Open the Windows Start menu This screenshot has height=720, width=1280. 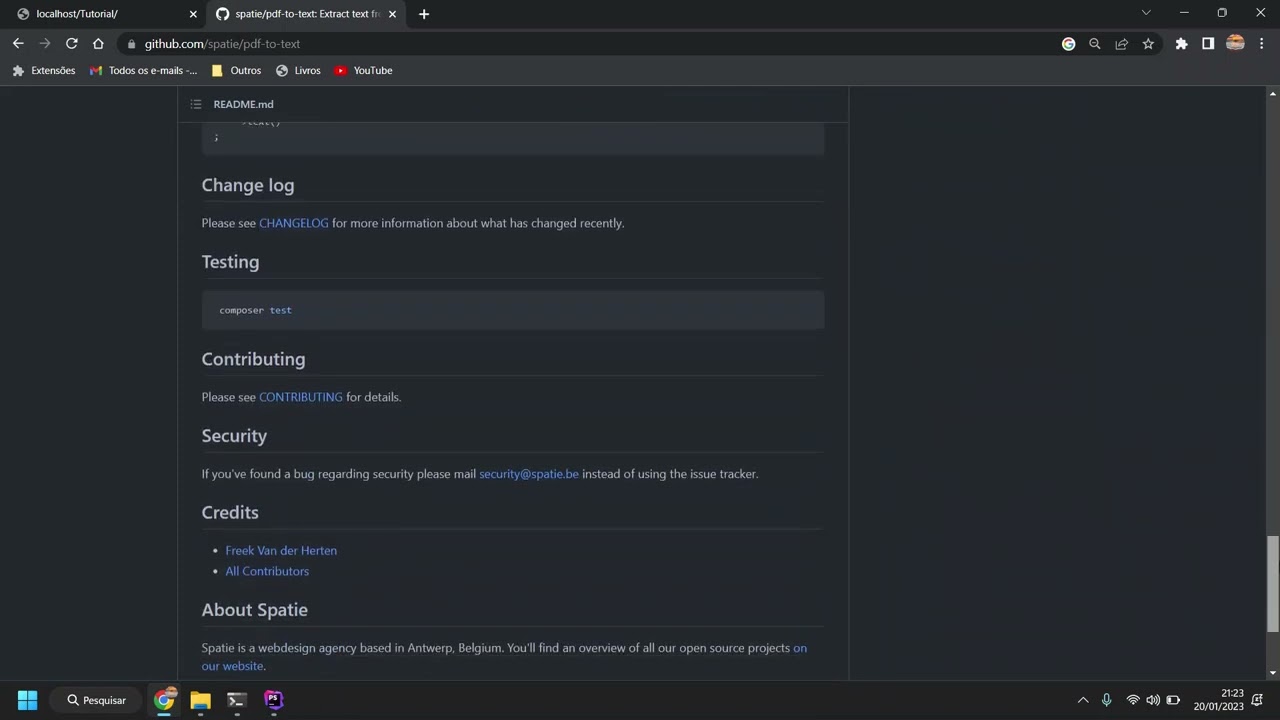point(27,700)
